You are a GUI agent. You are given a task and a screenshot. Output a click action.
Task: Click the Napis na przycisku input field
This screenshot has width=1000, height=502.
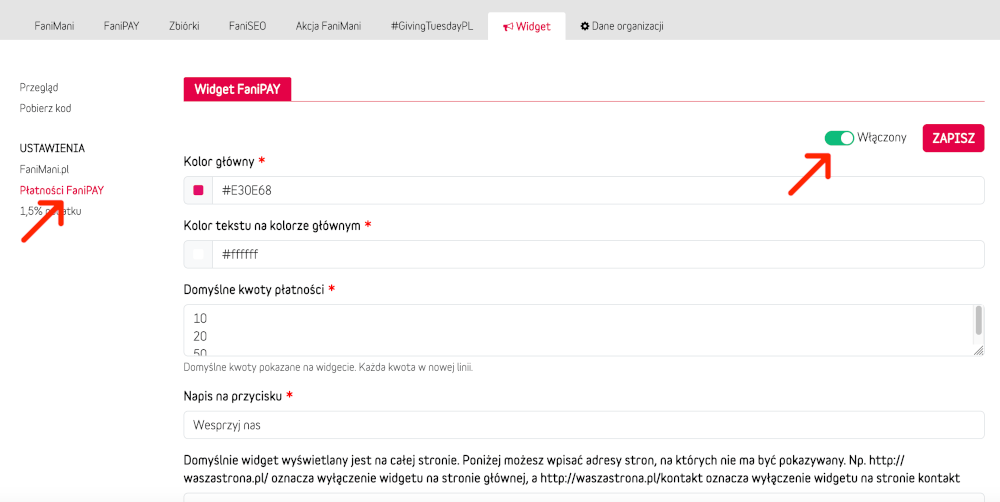click(584, 425)
